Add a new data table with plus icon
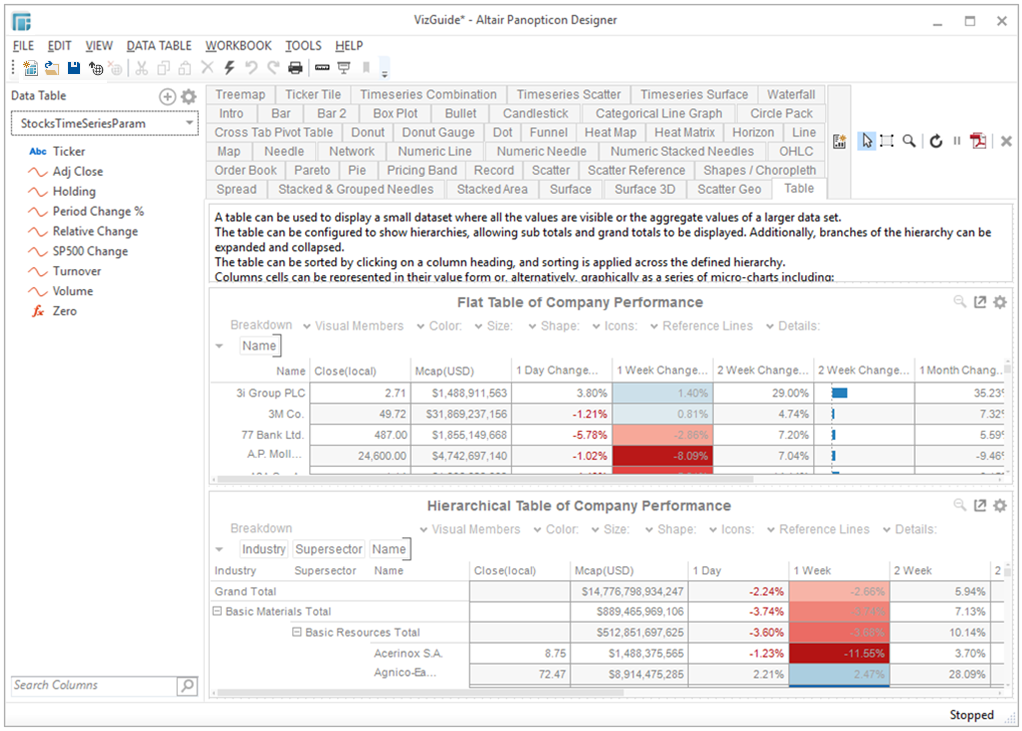Screen dimensions: 1022x731 [168, 96]
